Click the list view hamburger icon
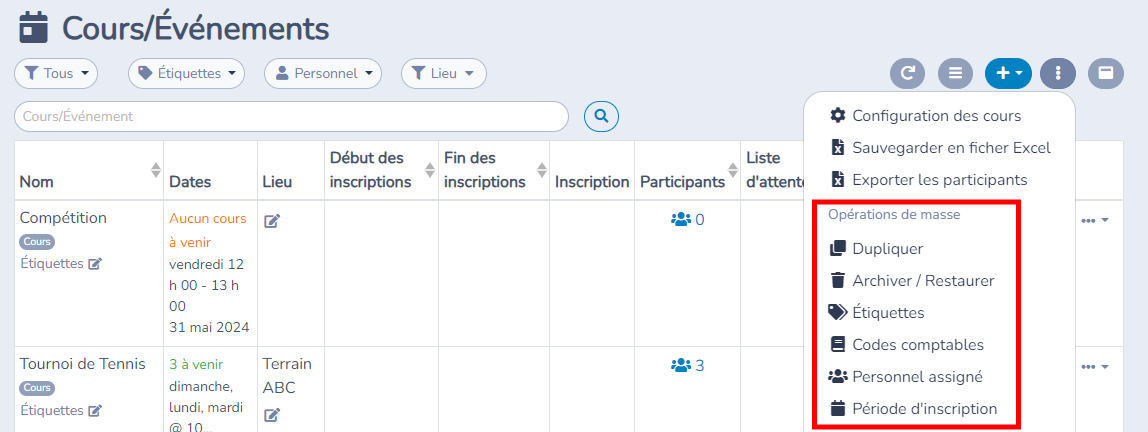 pyautogui.click(x=955, y=73)
